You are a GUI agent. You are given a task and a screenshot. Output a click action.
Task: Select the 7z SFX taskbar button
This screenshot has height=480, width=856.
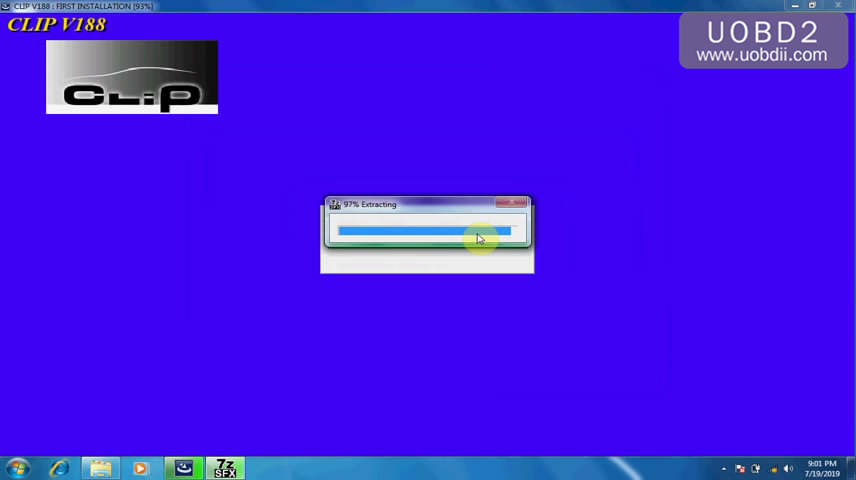pos(225,468)
